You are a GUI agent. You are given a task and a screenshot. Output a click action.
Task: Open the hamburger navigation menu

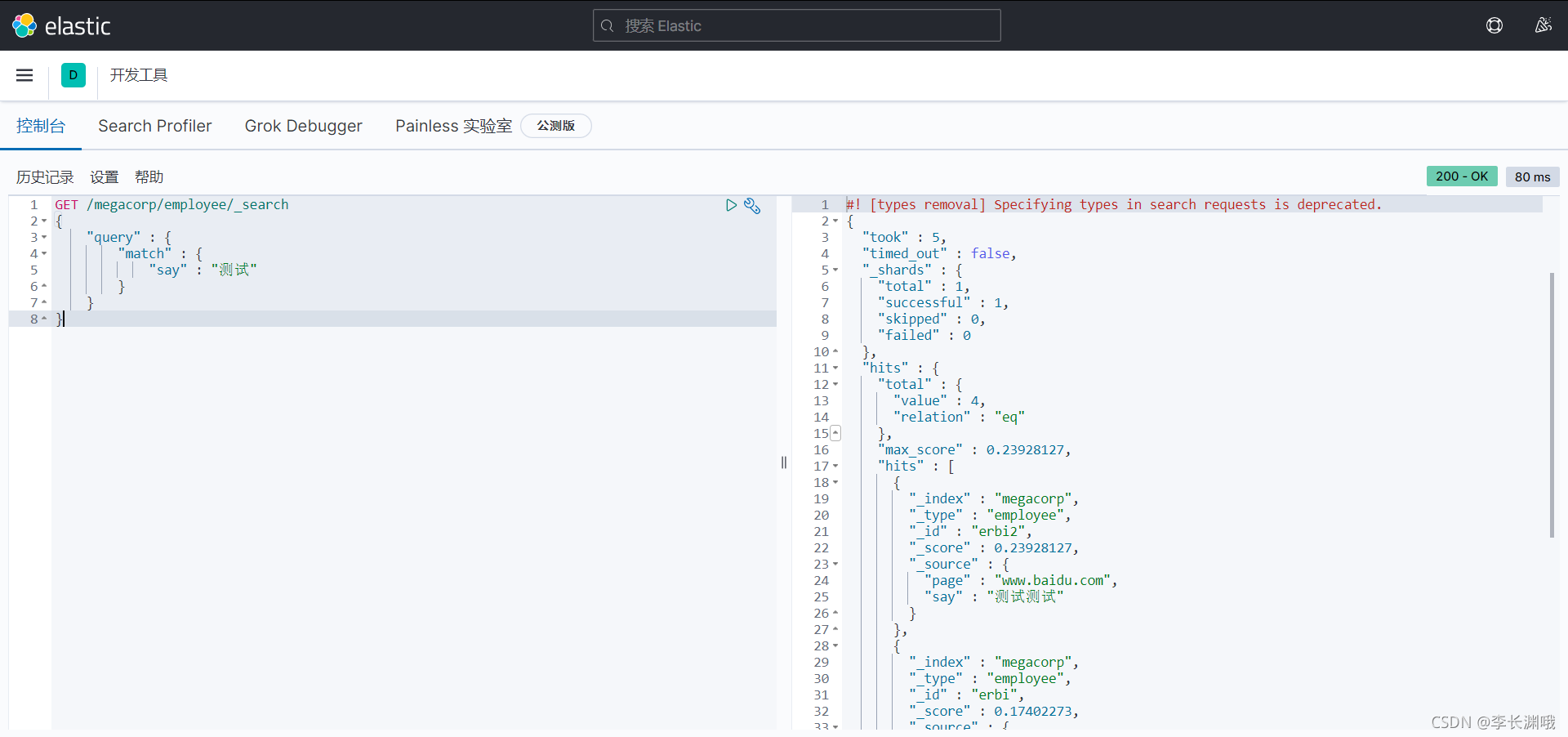click(x=24, y=75)
